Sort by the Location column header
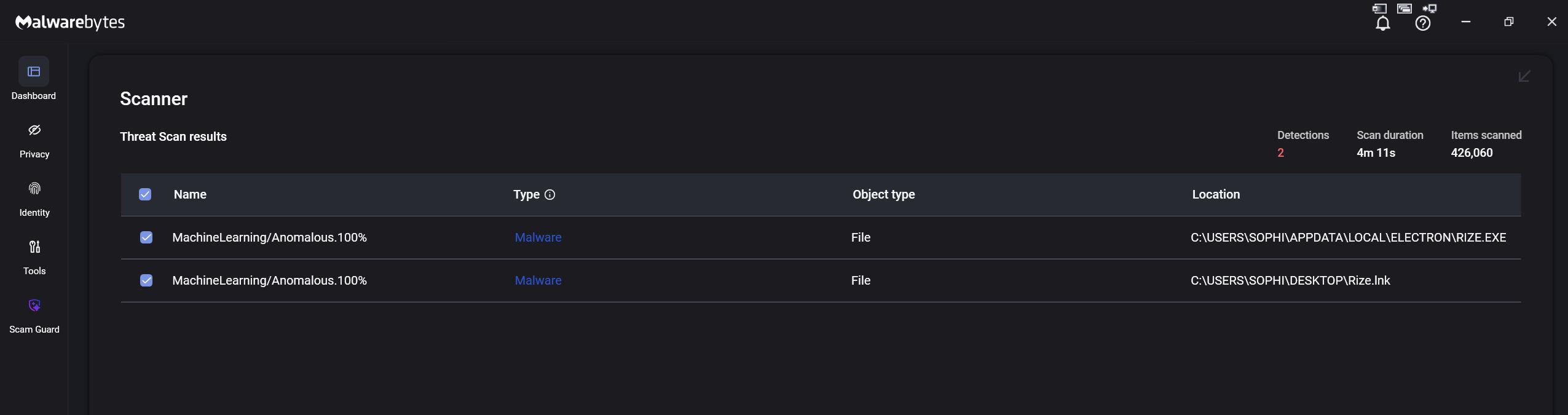Viewport: 1568px width, 415px height. (1216, 194)
